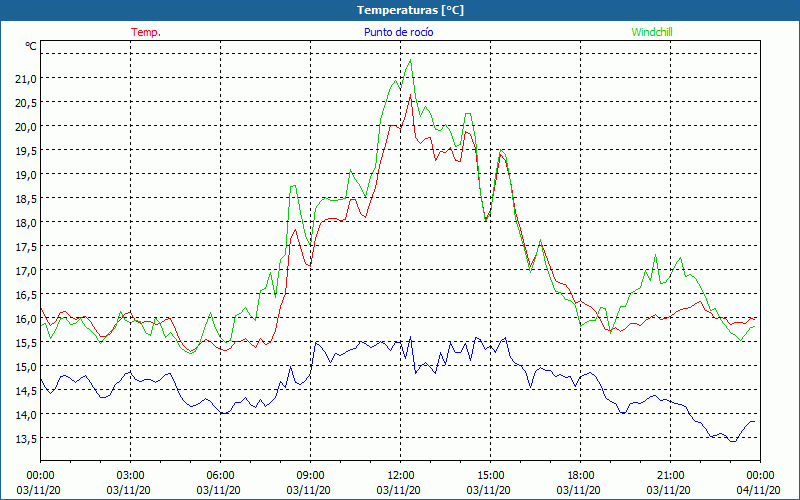Viewport: 800px width, 500px height.
Task: Click the 18,5 y-axis value
Action: coord(26,198)
